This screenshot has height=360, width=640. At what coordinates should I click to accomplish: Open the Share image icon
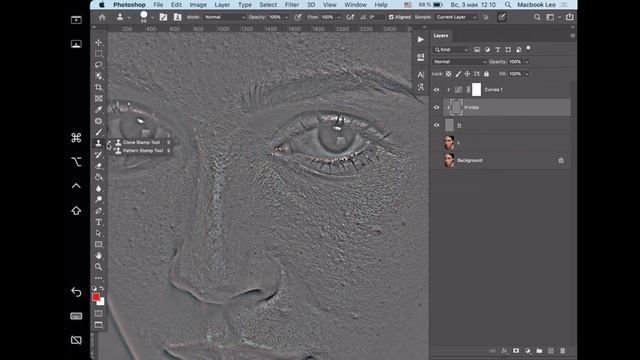569,17
